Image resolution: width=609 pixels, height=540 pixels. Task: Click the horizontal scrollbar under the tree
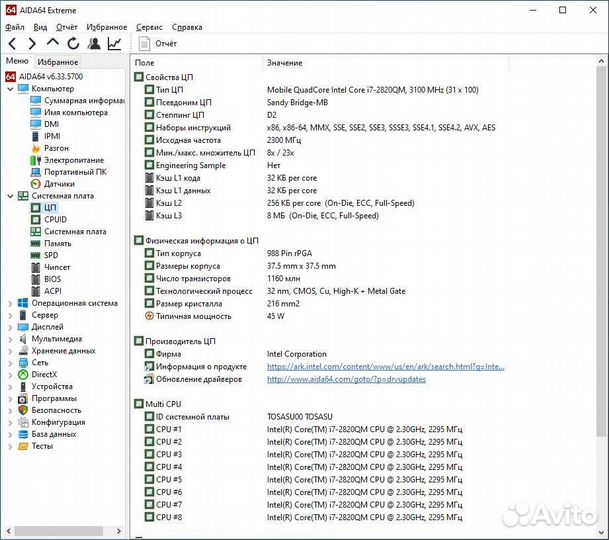click(58, 531)
